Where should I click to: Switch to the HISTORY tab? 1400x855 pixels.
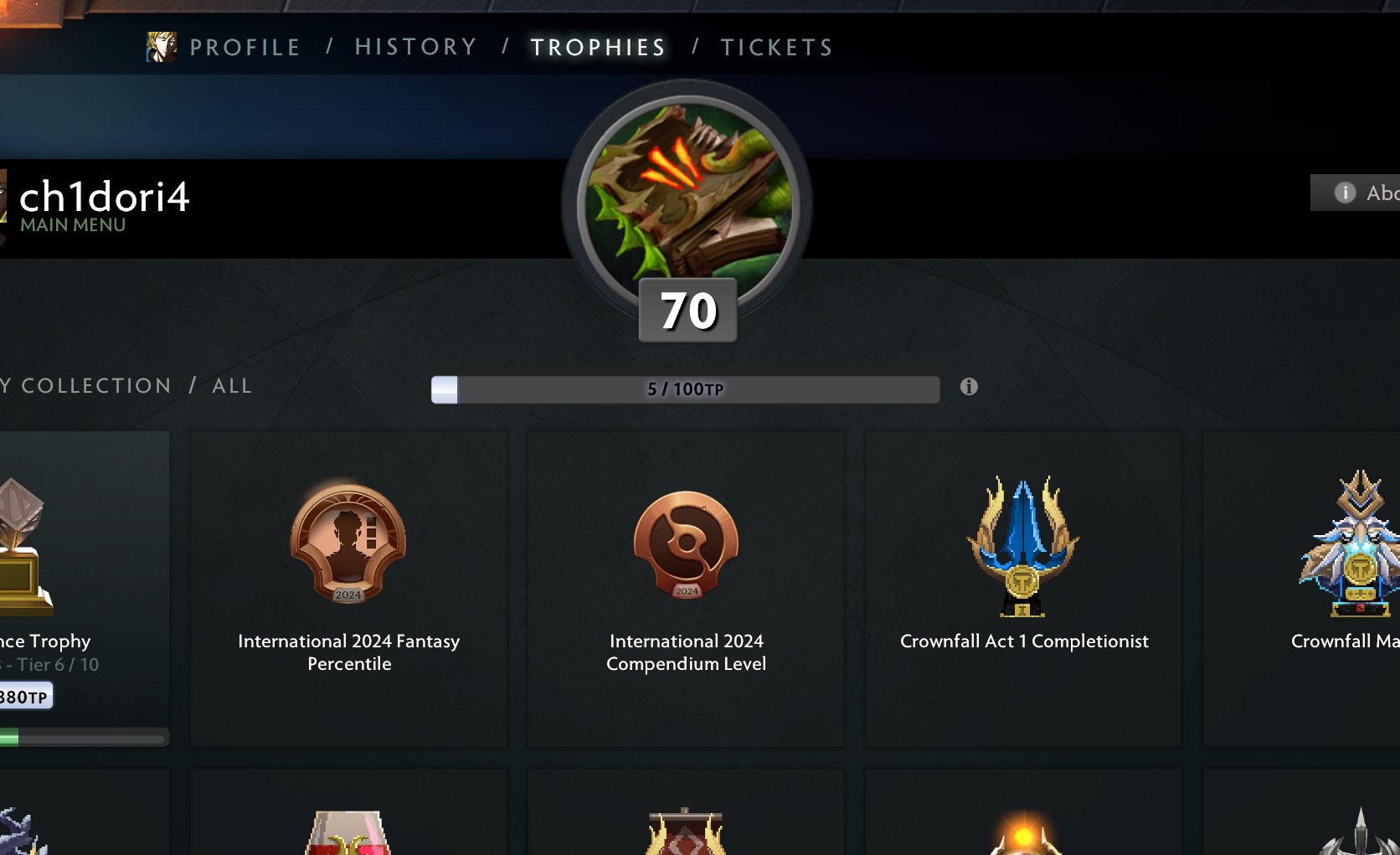click(416, 47)
